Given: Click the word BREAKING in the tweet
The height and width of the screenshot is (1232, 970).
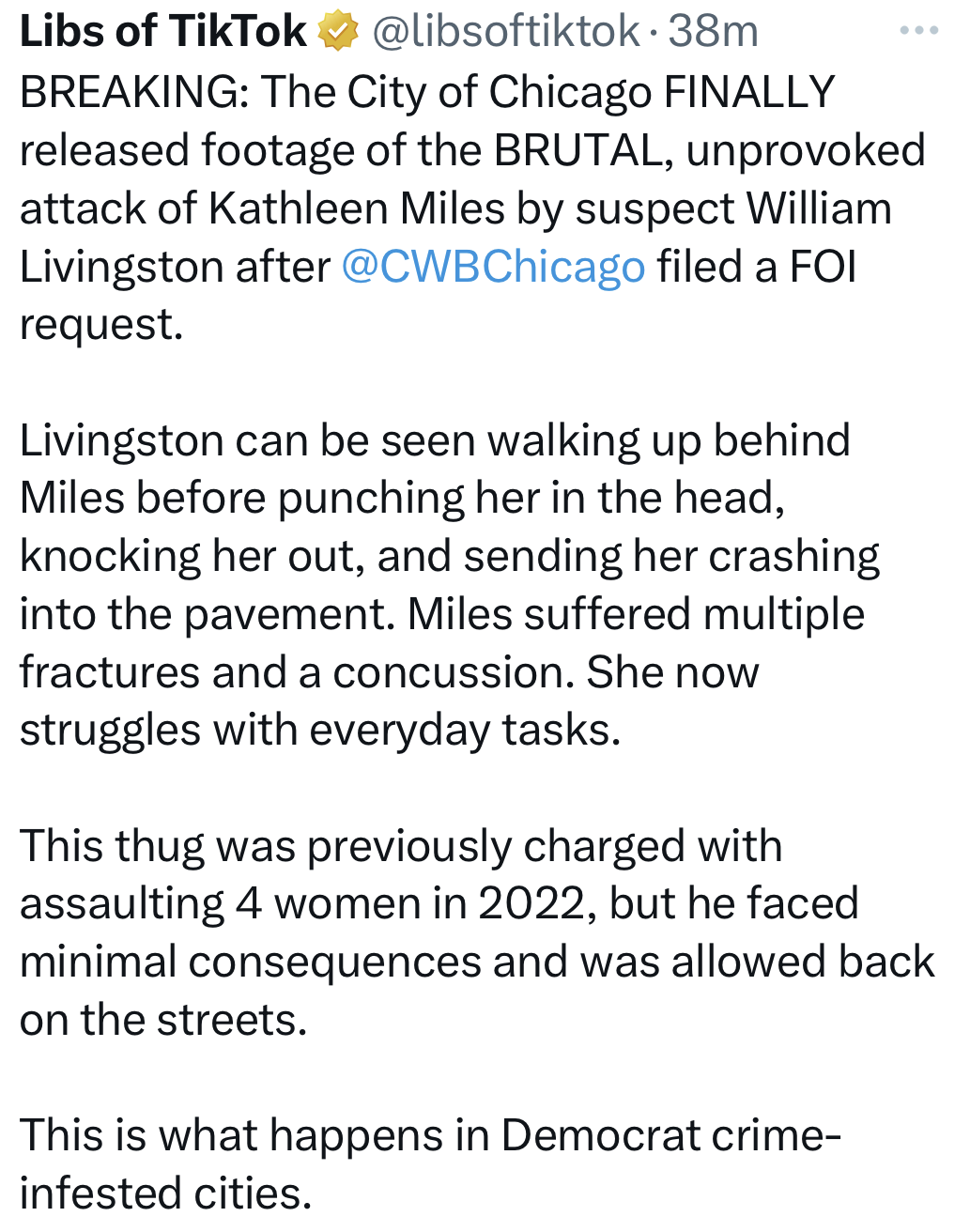Looking at the screenshot, I should [x=132, y=92].
